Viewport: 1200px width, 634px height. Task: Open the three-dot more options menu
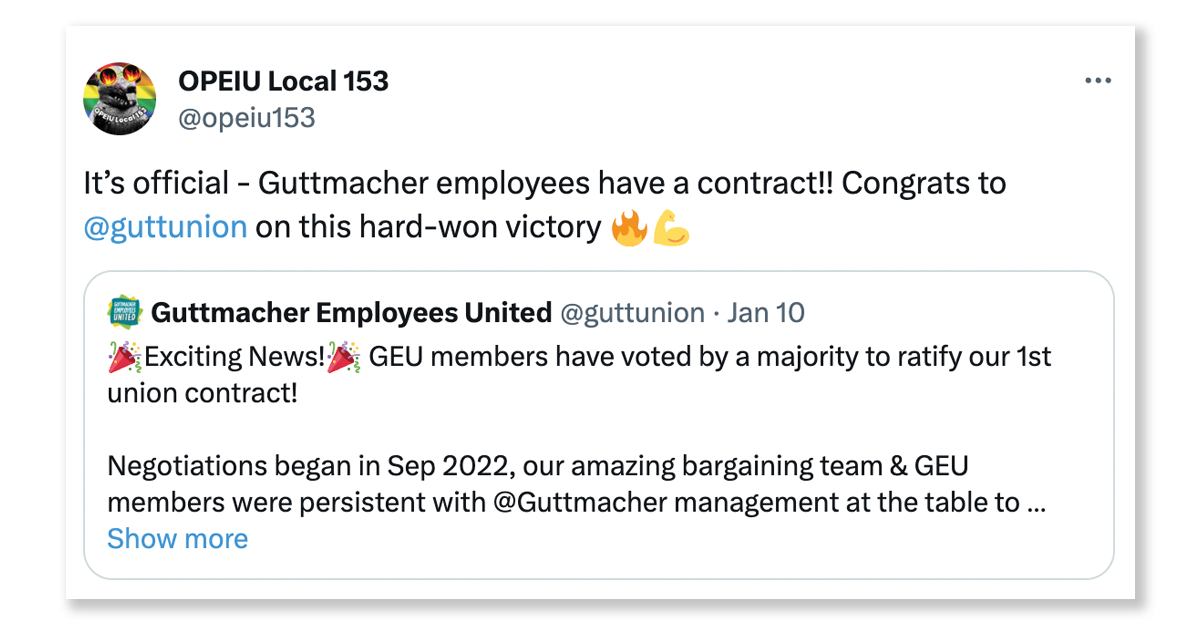click(x=1098, y=81)
